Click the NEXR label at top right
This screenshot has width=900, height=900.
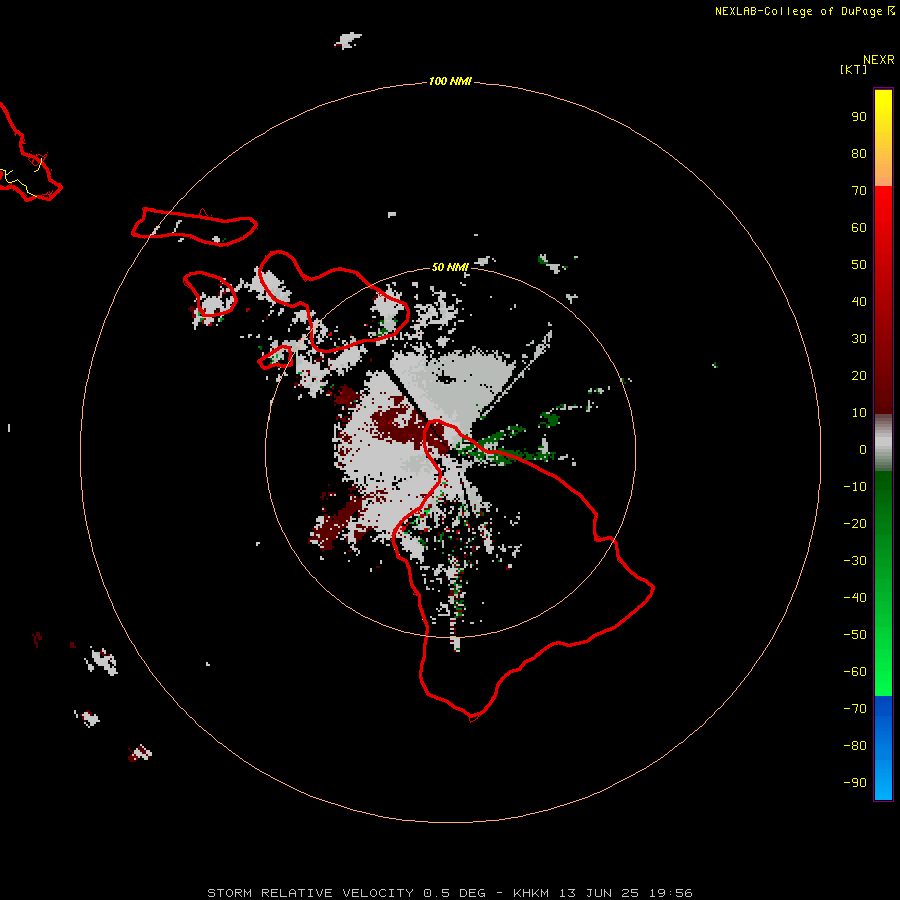879,60
